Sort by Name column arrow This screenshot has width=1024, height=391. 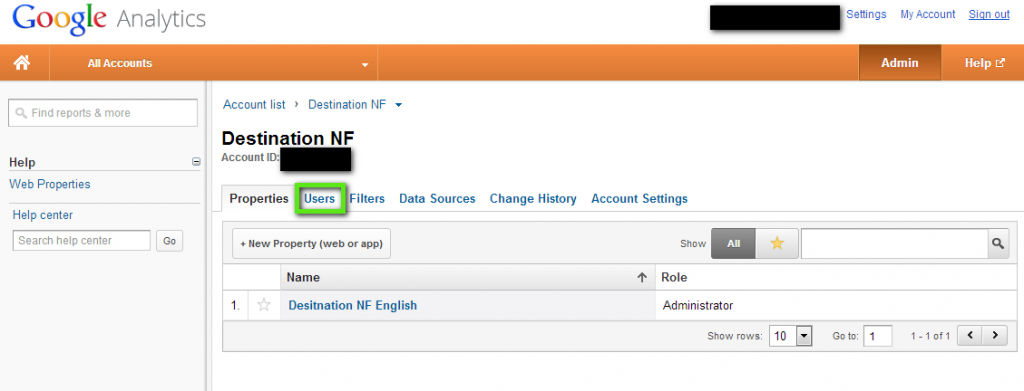[x=642, y=277]
